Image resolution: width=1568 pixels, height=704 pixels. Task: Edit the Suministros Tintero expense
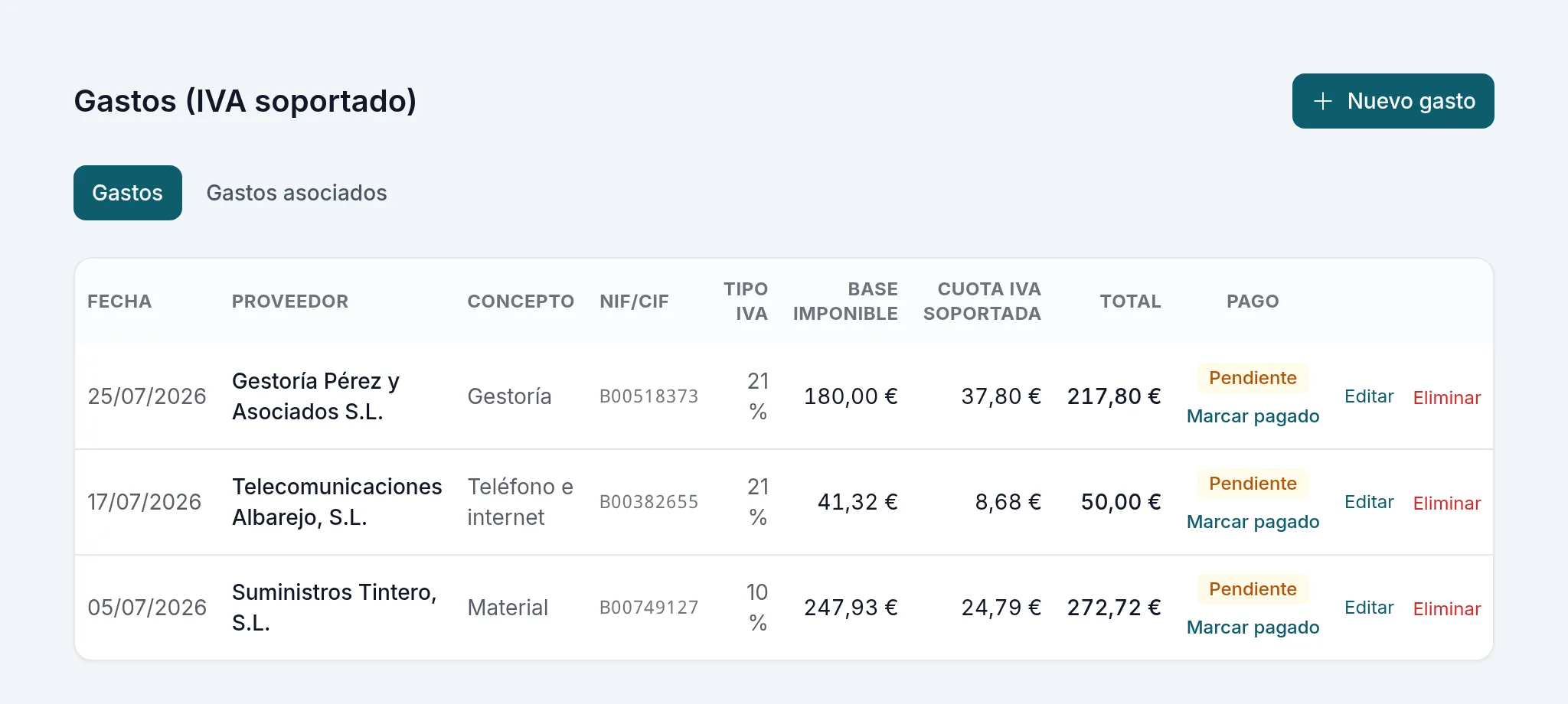tap(1369, 608)
